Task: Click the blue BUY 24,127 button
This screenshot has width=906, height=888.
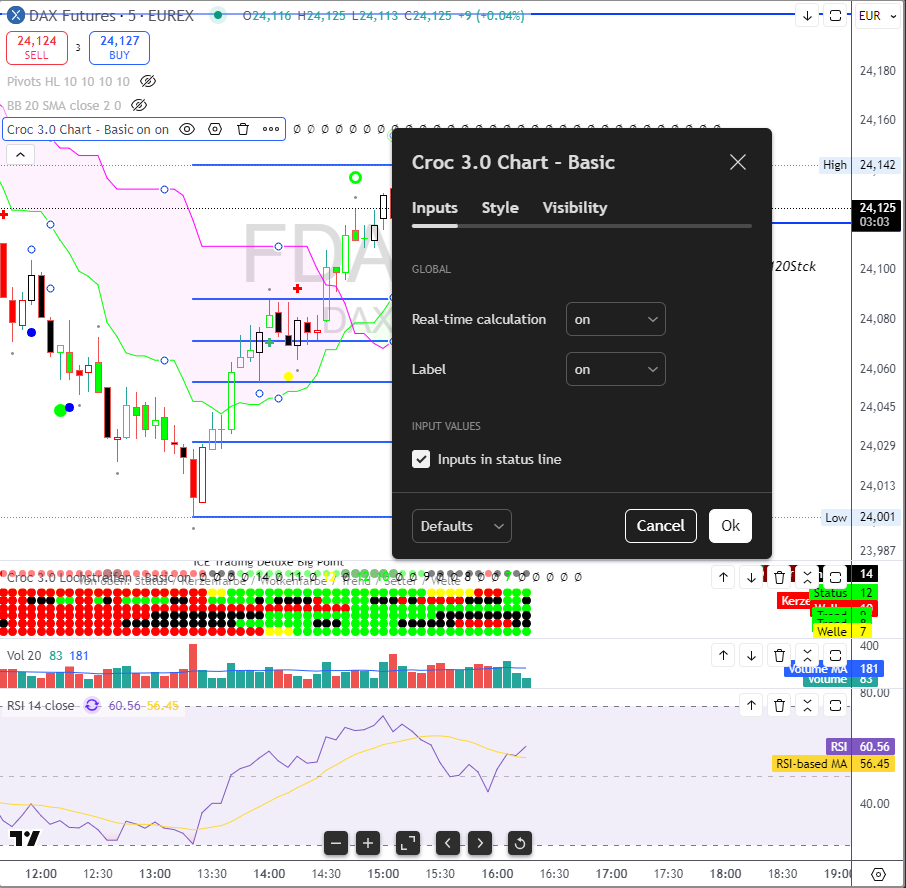Action: coord(120,48)
